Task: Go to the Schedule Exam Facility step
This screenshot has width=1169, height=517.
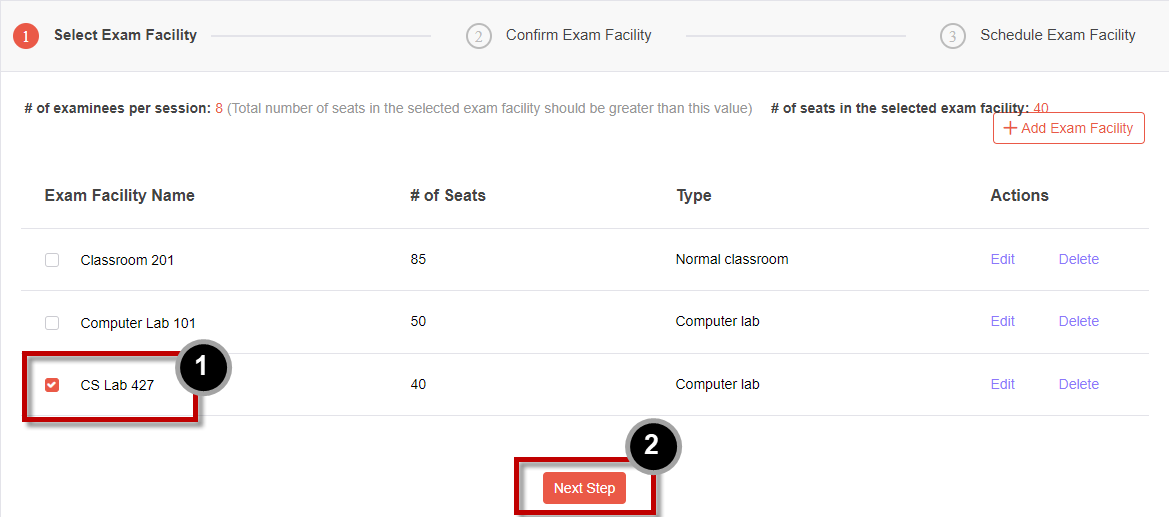Action: click(1058, 35)
